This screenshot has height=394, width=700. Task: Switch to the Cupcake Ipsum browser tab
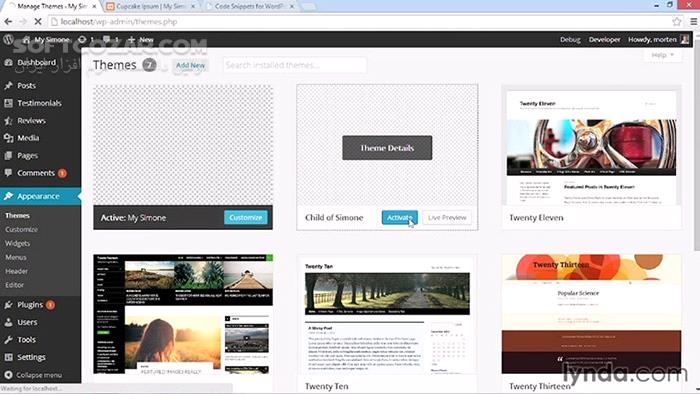point(151,6)
